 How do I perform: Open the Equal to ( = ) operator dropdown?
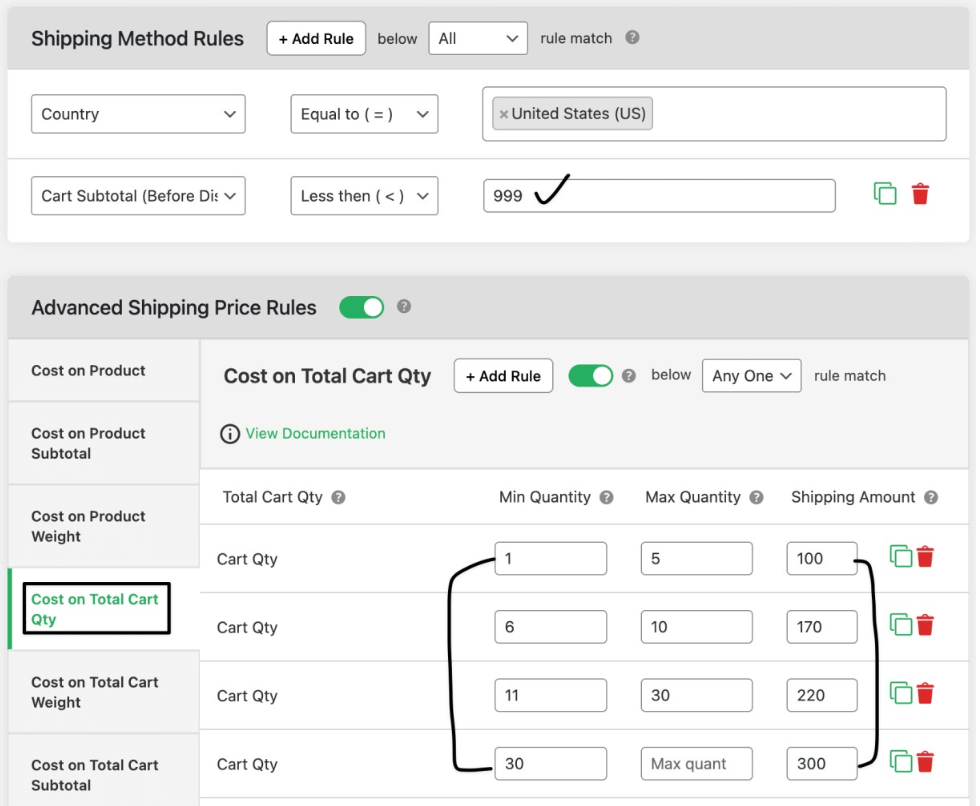pos(364,114)
